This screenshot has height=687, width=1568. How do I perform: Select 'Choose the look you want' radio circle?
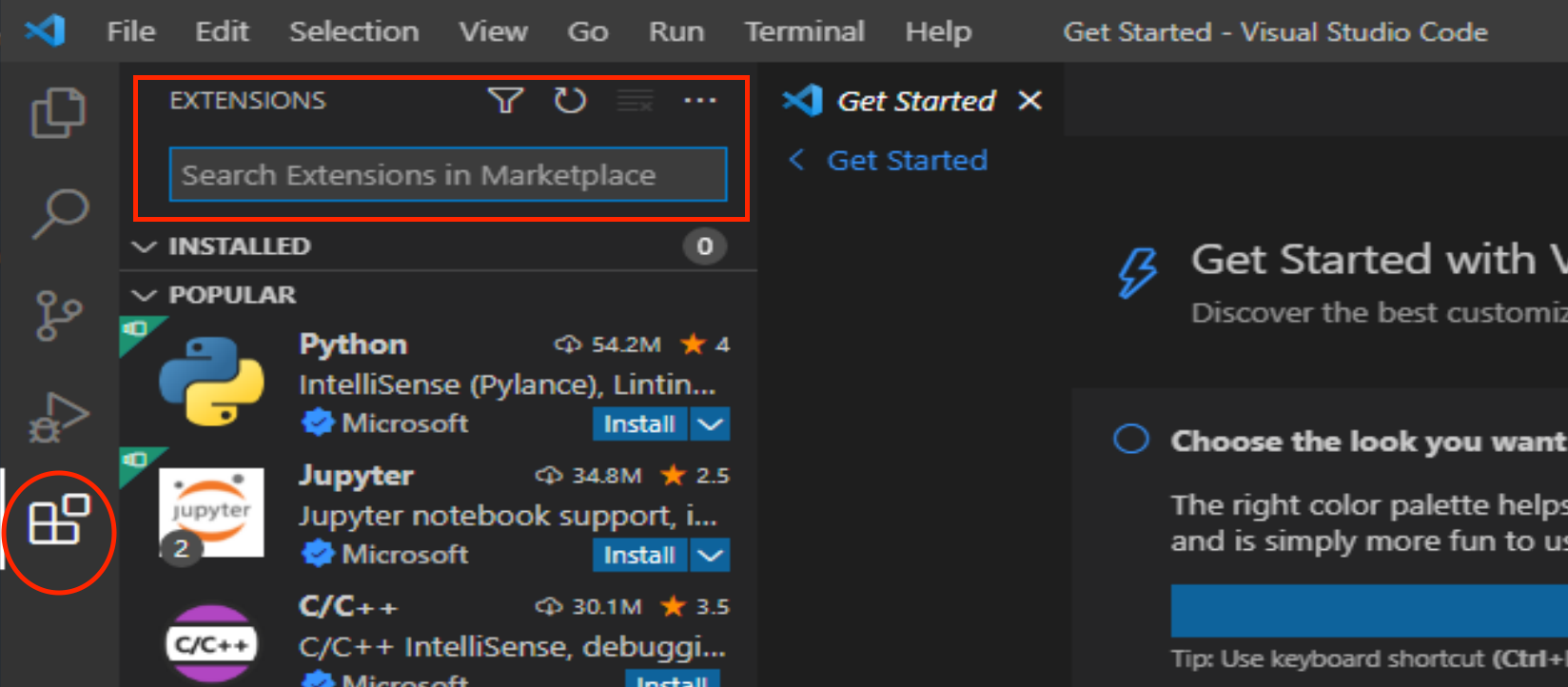click(1131, 440)
